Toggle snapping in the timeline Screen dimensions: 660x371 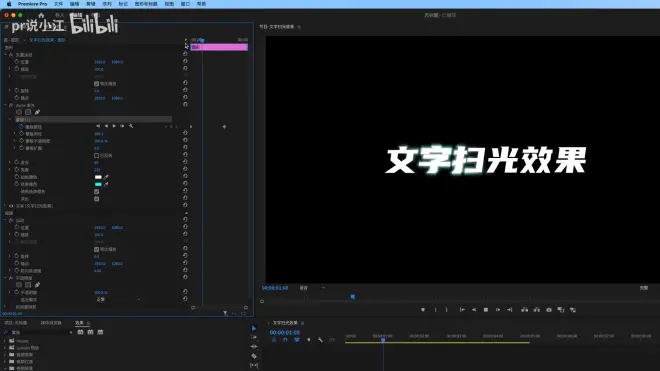(x=285, y=339)
